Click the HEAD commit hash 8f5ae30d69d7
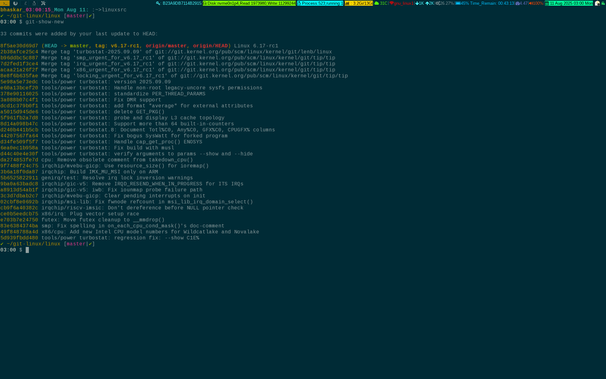Viewport: 606px width, 379px height. coord(19,46)
